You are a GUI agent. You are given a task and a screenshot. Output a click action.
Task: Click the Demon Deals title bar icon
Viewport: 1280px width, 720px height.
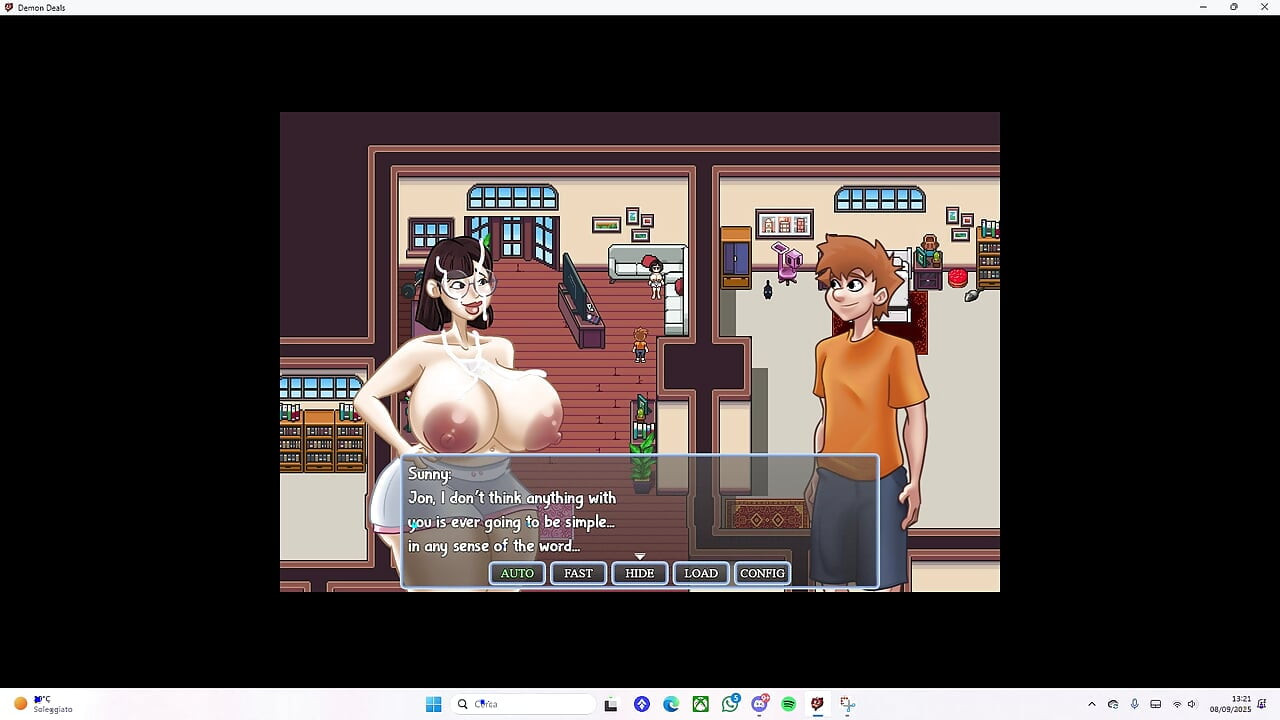9,7
